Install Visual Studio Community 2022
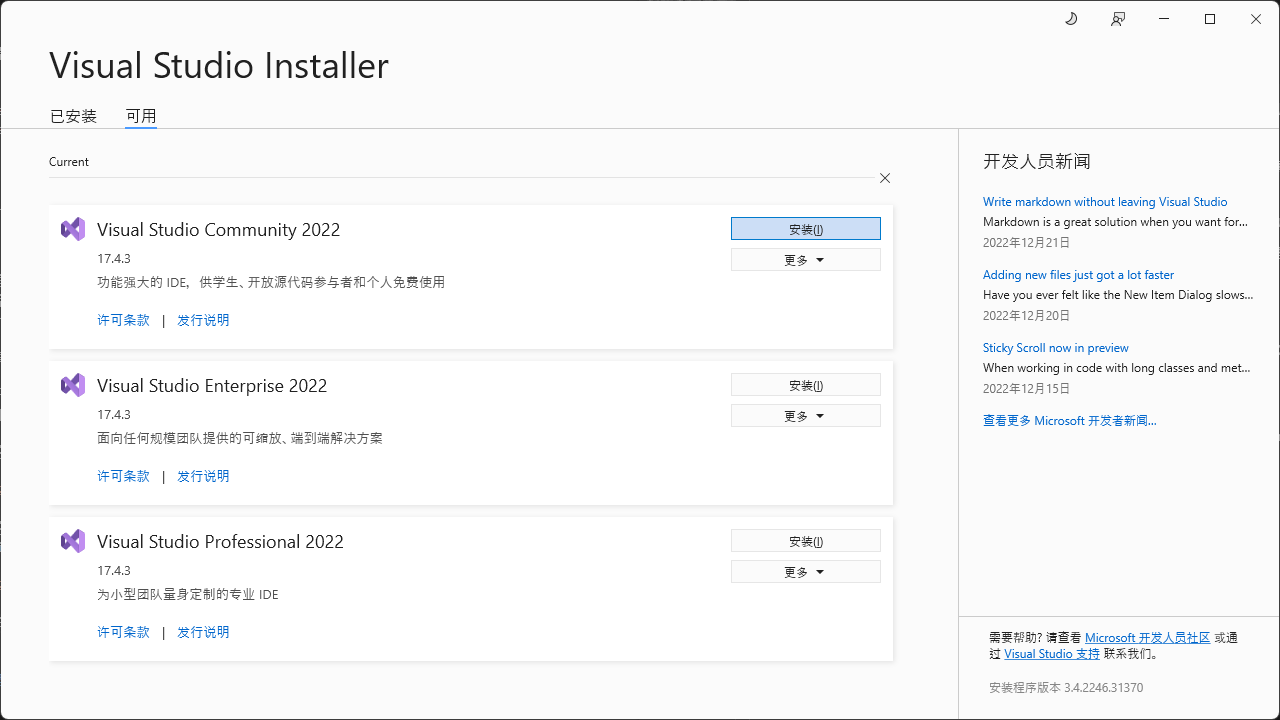Screen dimensions: 1280x720 point(806,229)
